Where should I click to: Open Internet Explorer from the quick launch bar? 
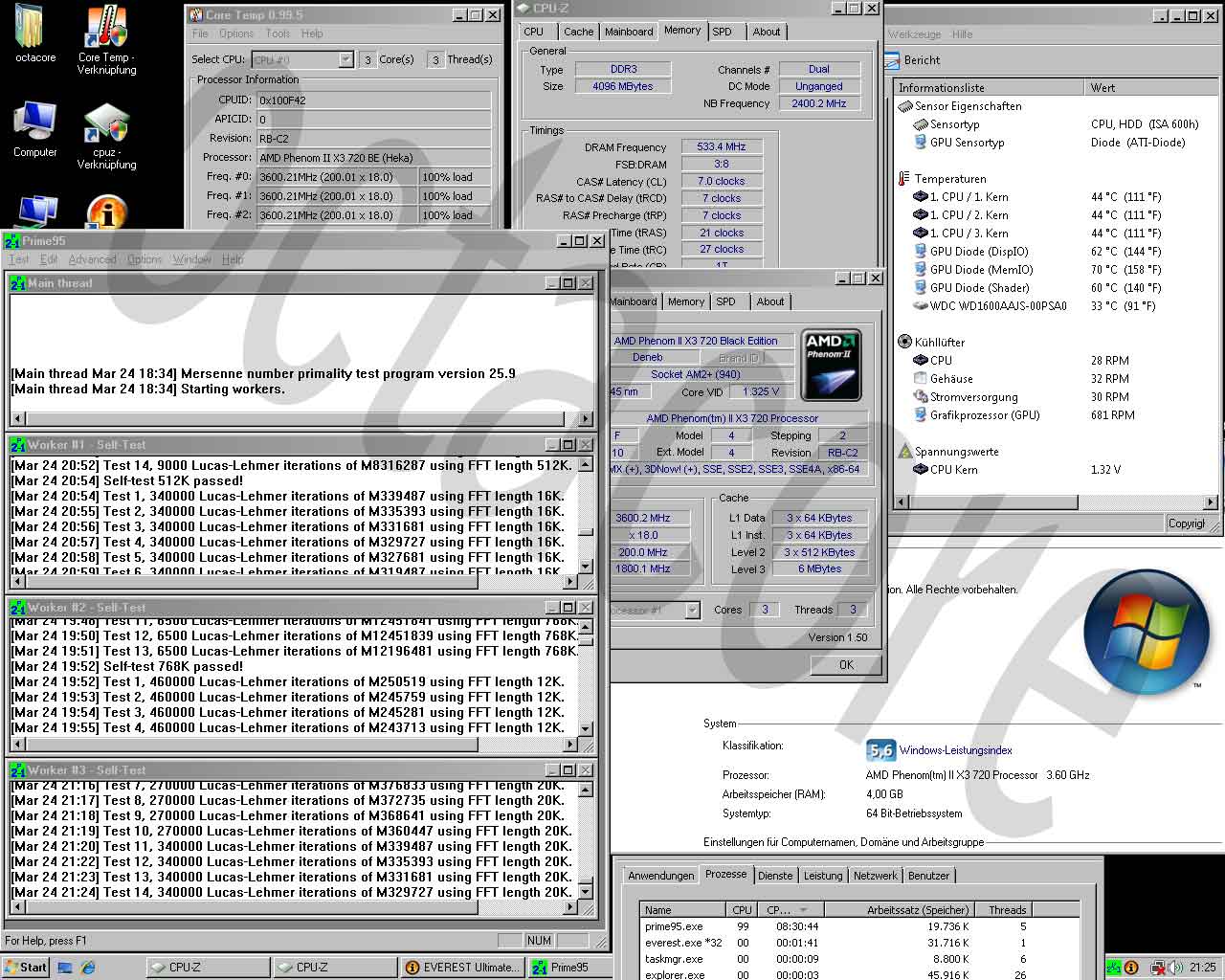(x=88, y=968)
